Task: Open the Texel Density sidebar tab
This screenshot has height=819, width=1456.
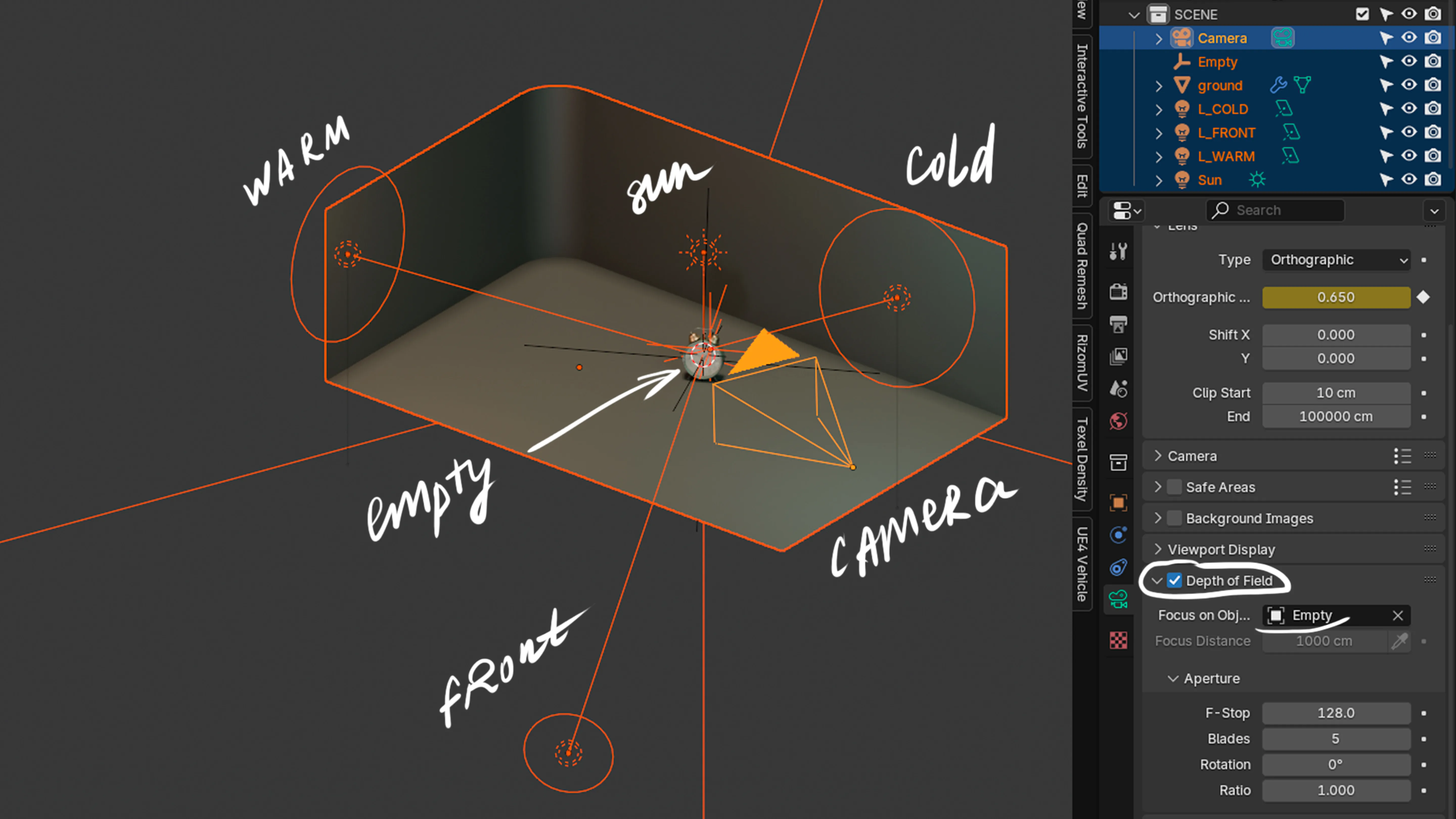Action: [x=1082, y=459]
